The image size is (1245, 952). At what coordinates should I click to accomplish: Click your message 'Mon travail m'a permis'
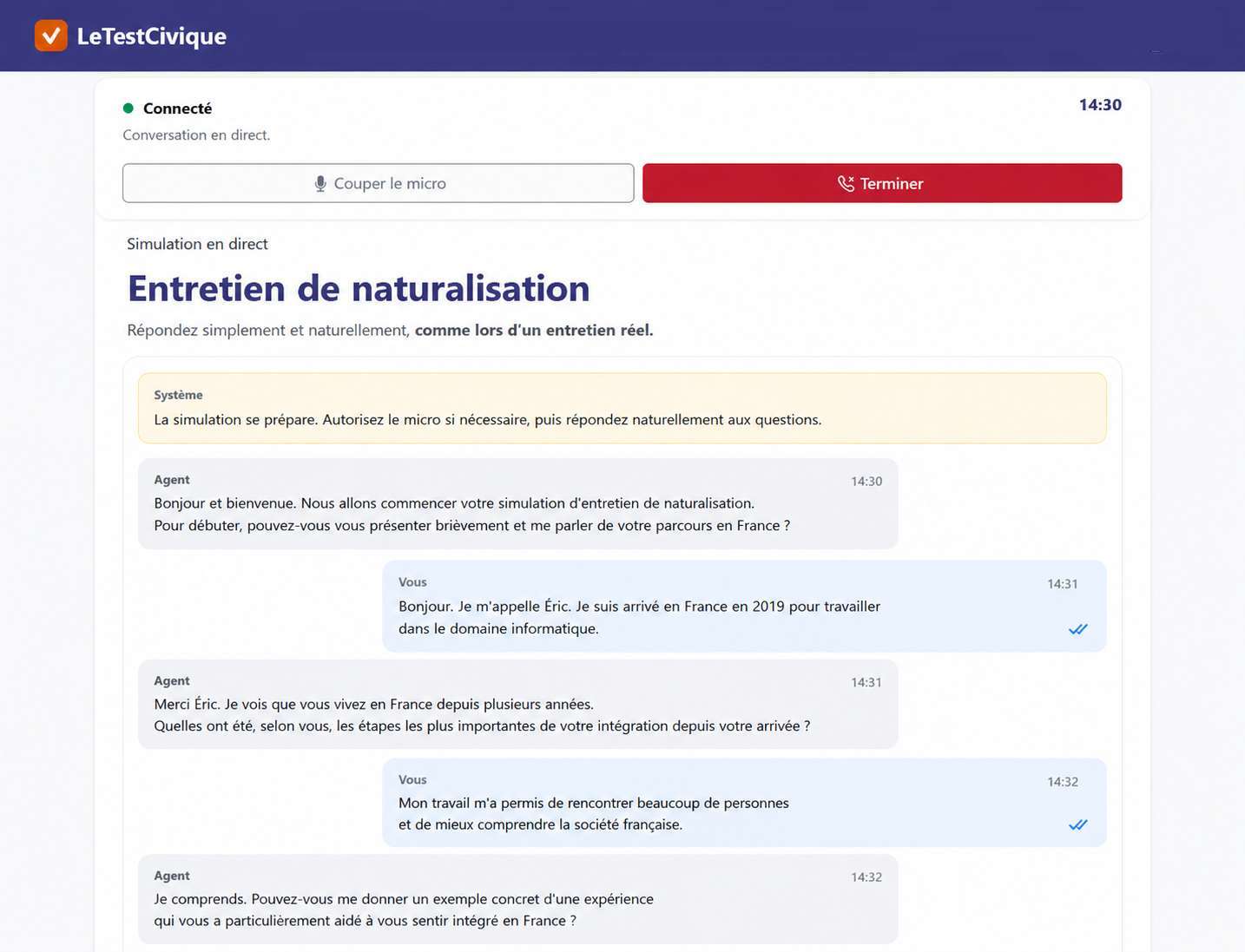tap(744, 803)
